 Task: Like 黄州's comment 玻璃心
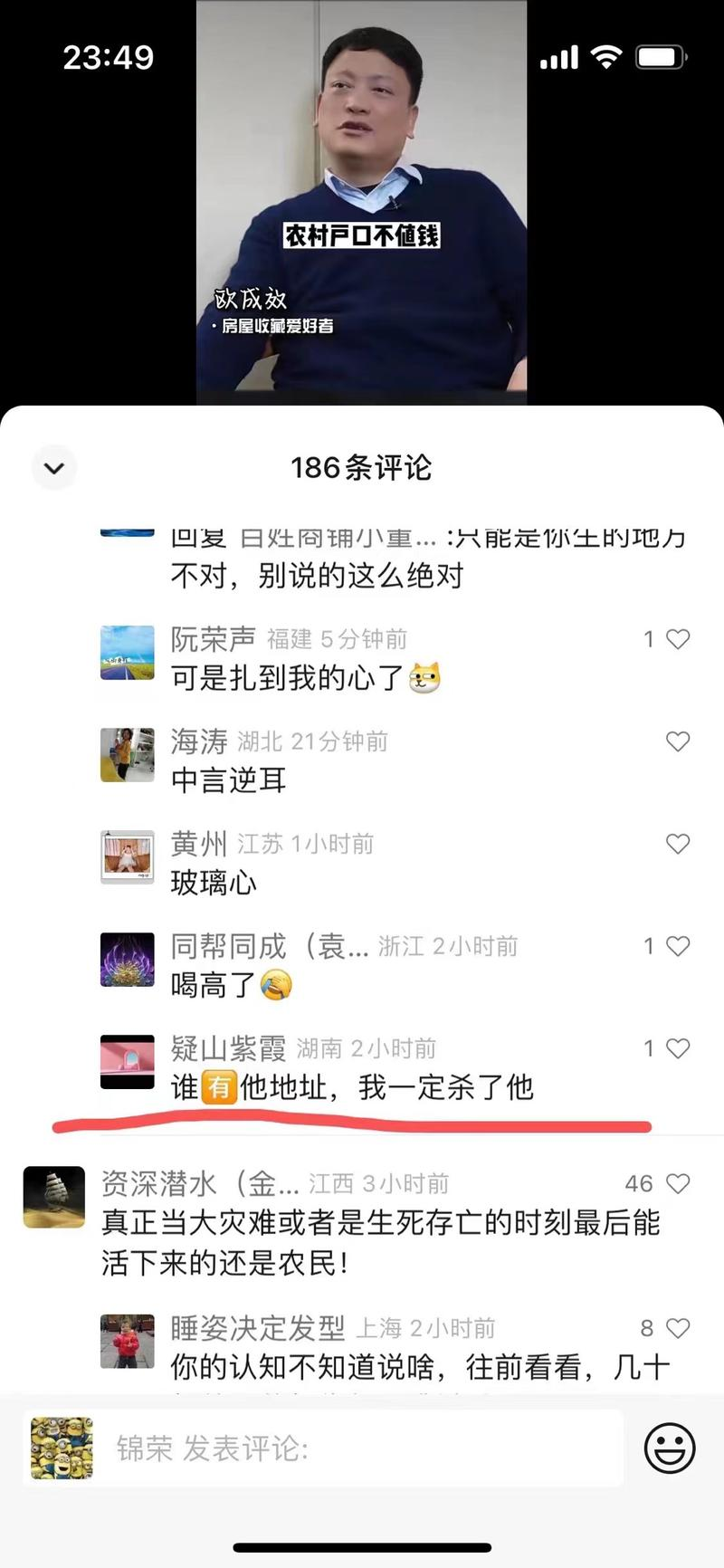[x=678, y=844]
